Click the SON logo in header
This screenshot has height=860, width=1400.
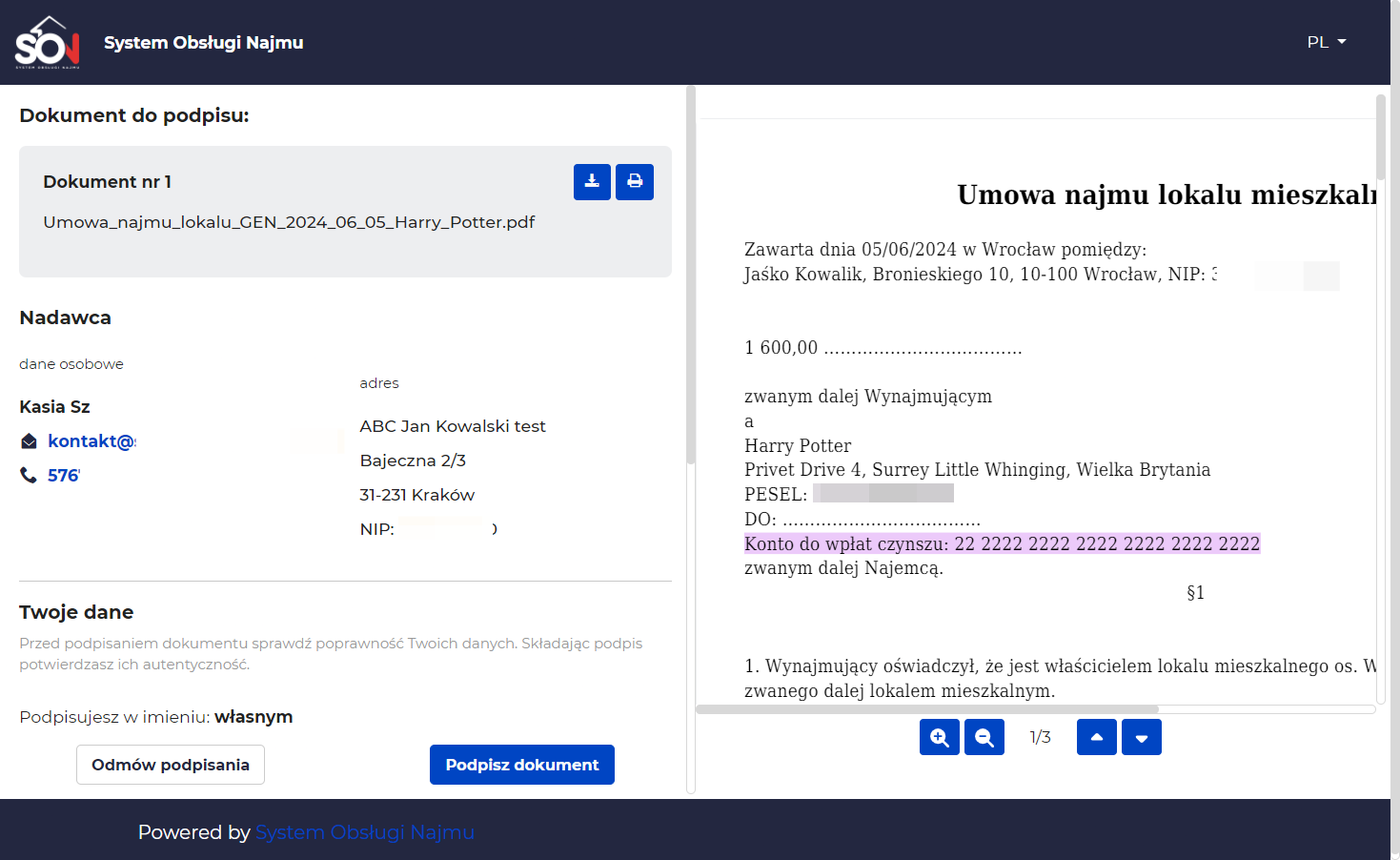47,43
